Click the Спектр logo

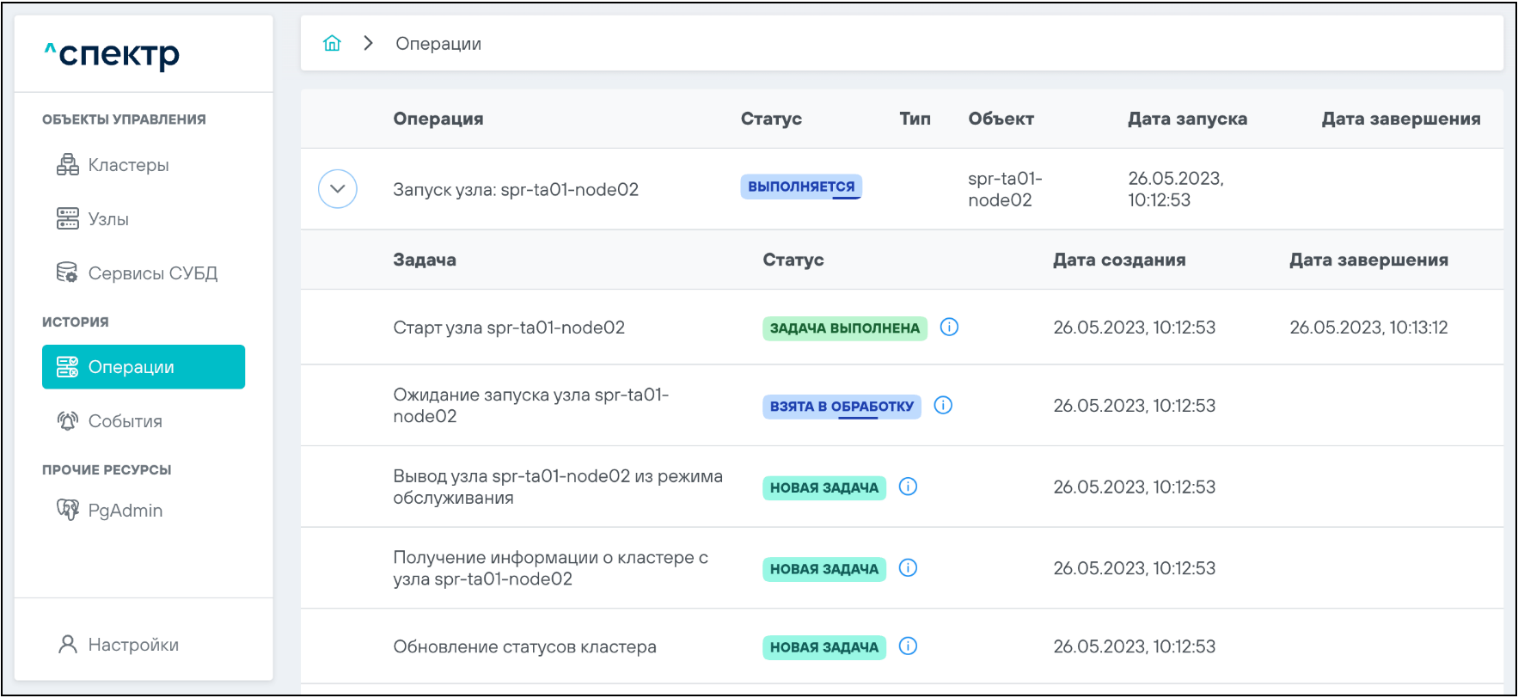coord(112,55)
